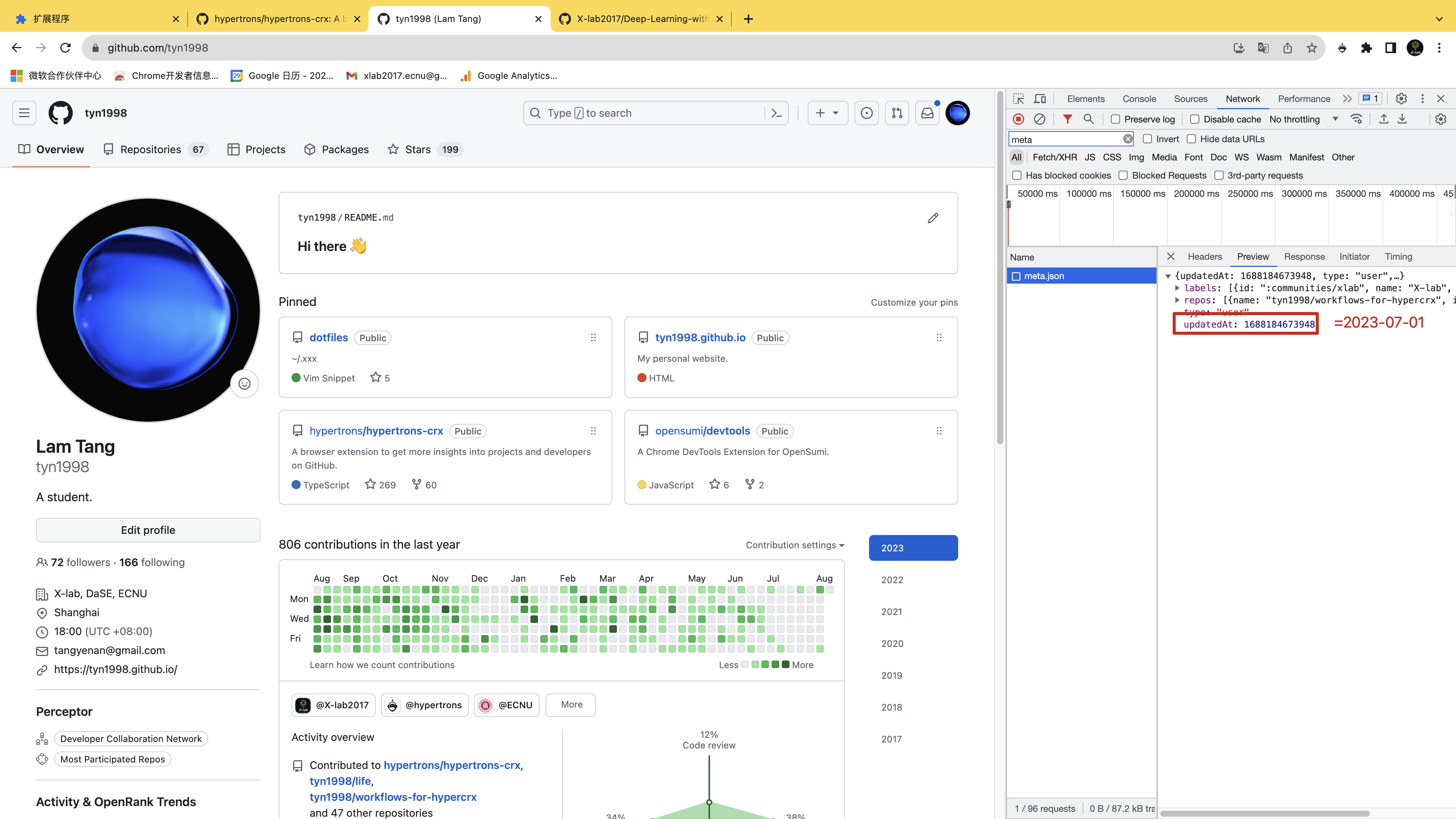Check the Disable cache option
Viewport: 1456px width, 819px height.
tap(1194, 119)
